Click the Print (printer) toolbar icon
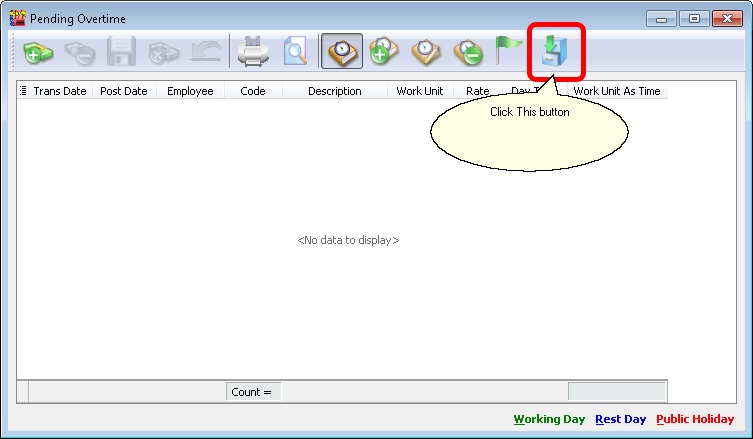This screenshot has width=753, height=439. [x=252, y=51]
